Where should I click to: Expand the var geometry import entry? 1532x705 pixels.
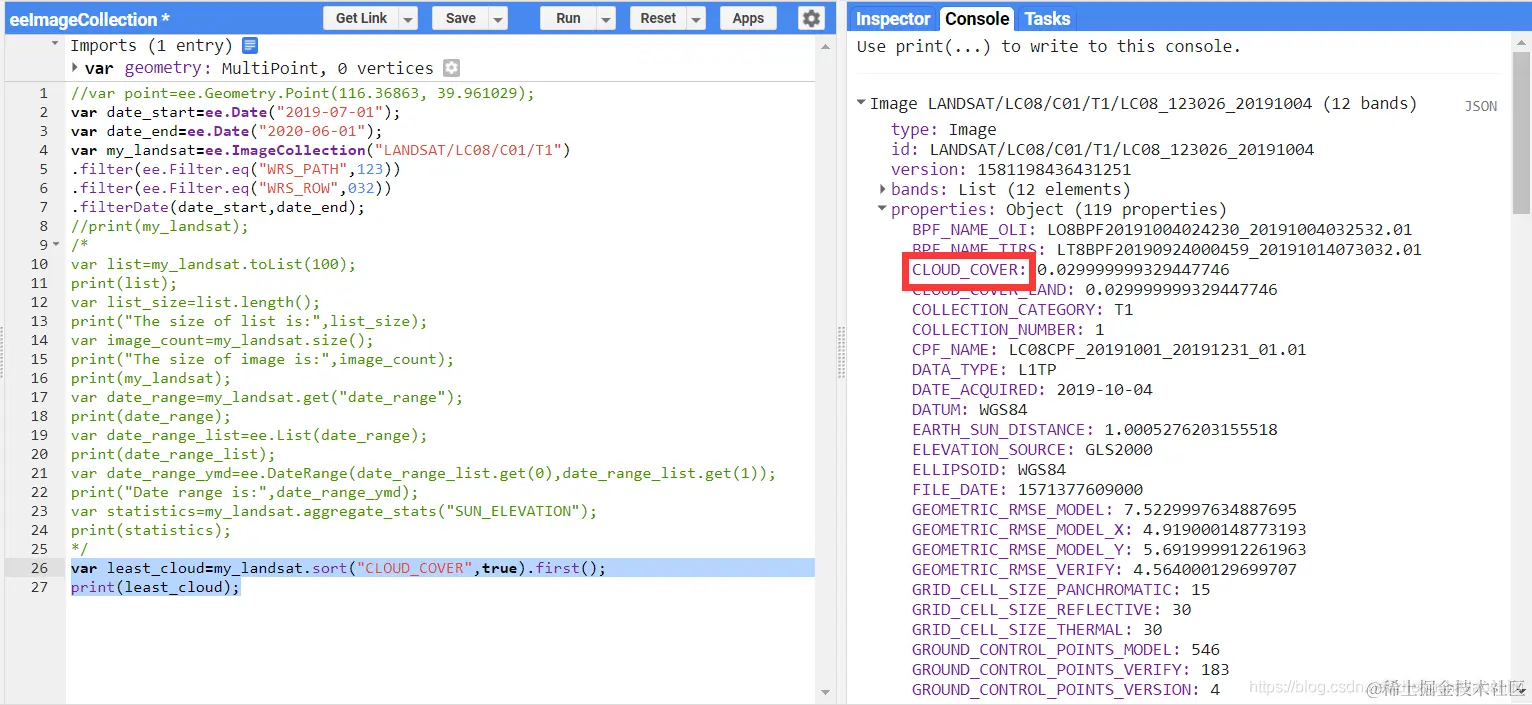tap(76, 68)
